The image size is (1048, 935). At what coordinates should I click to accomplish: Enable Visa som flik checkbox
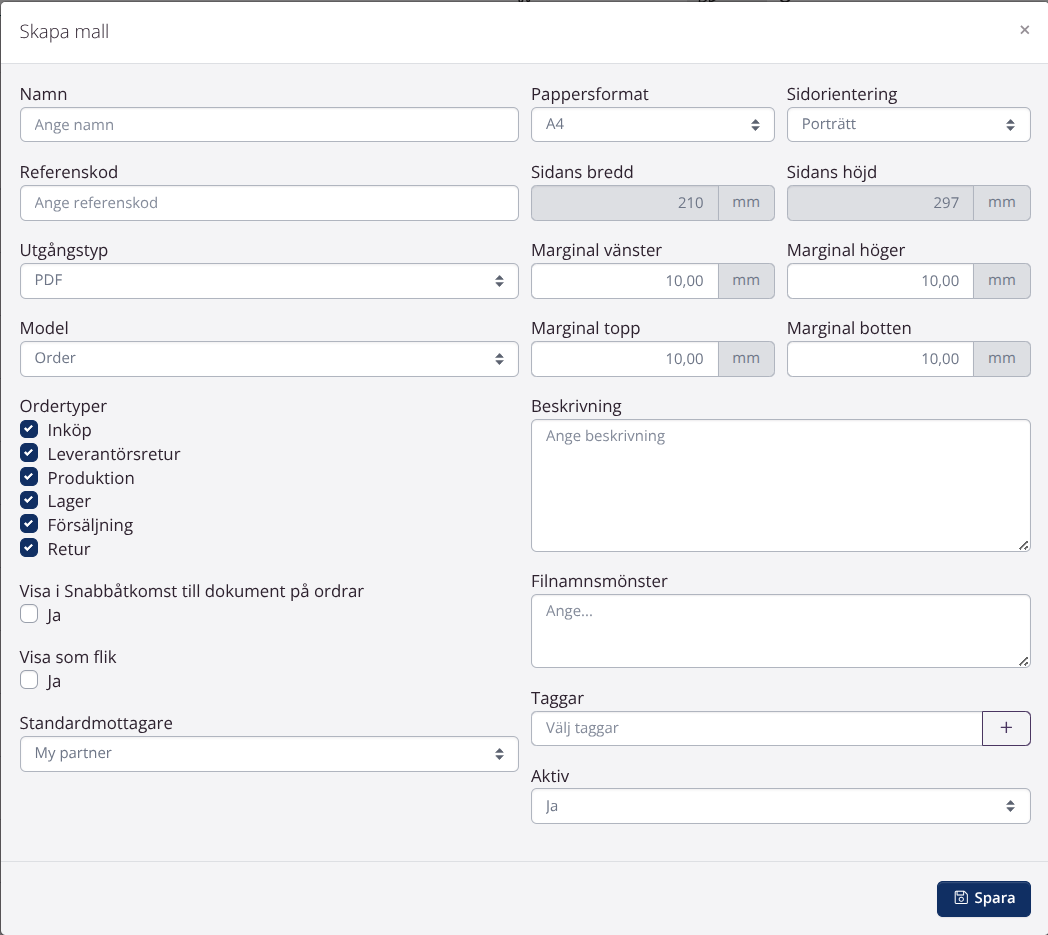pyautogui.click(x=29, y=681)
